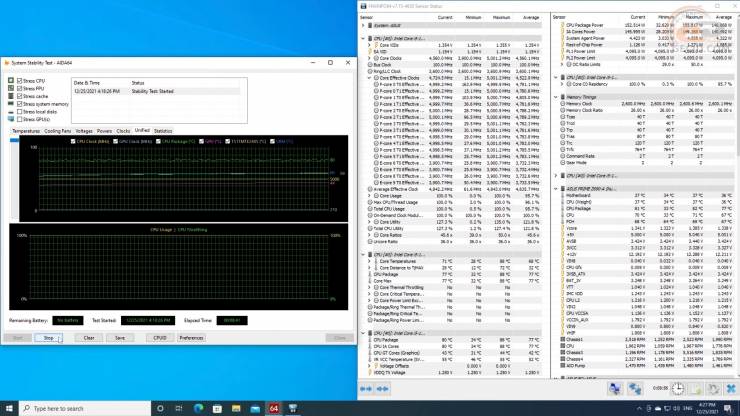Open the notification center icon
Image resolution: width=740 pixels, height=416 pixels.
click(728, 408)
